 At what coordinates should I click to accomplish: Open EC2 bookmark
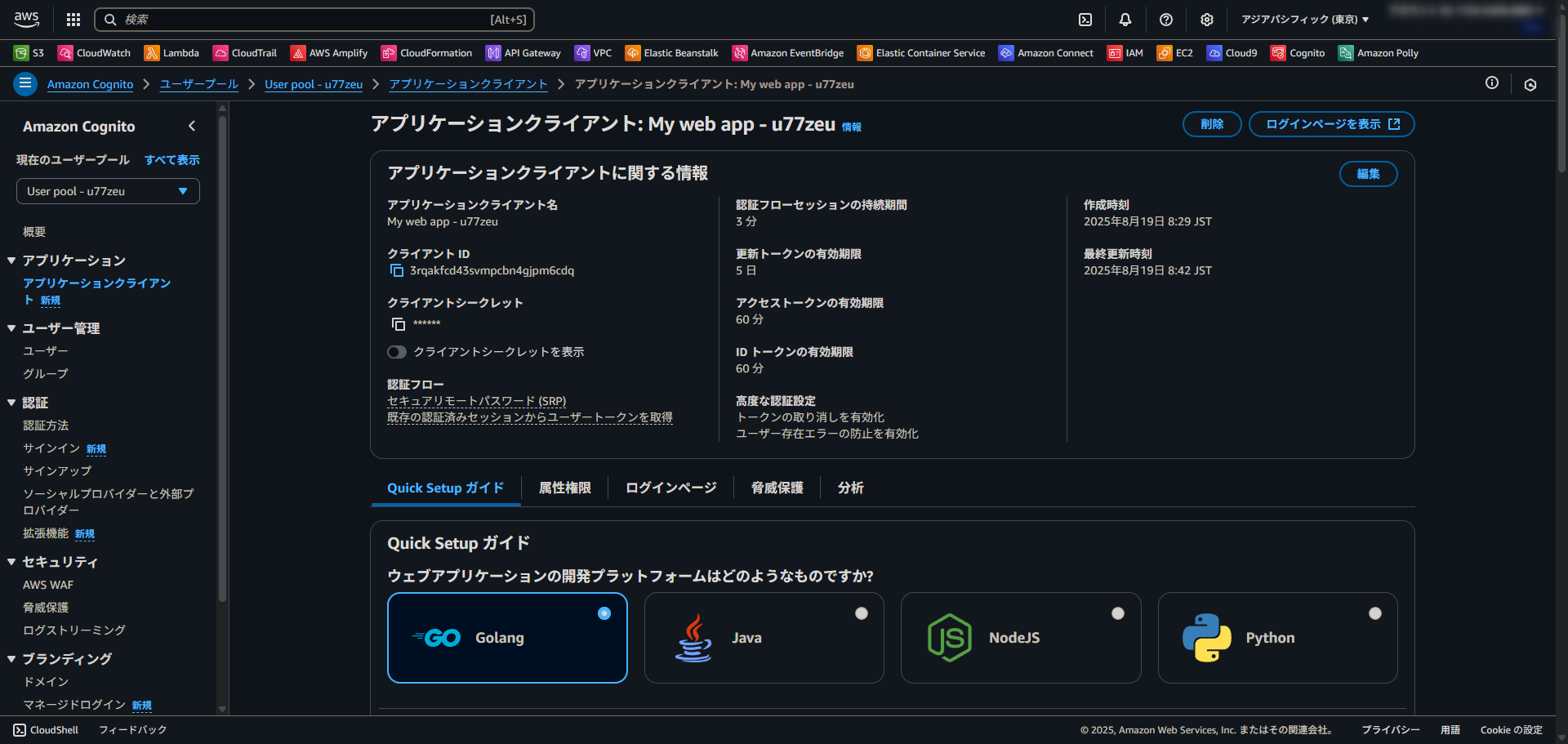tap(1175, 53)
